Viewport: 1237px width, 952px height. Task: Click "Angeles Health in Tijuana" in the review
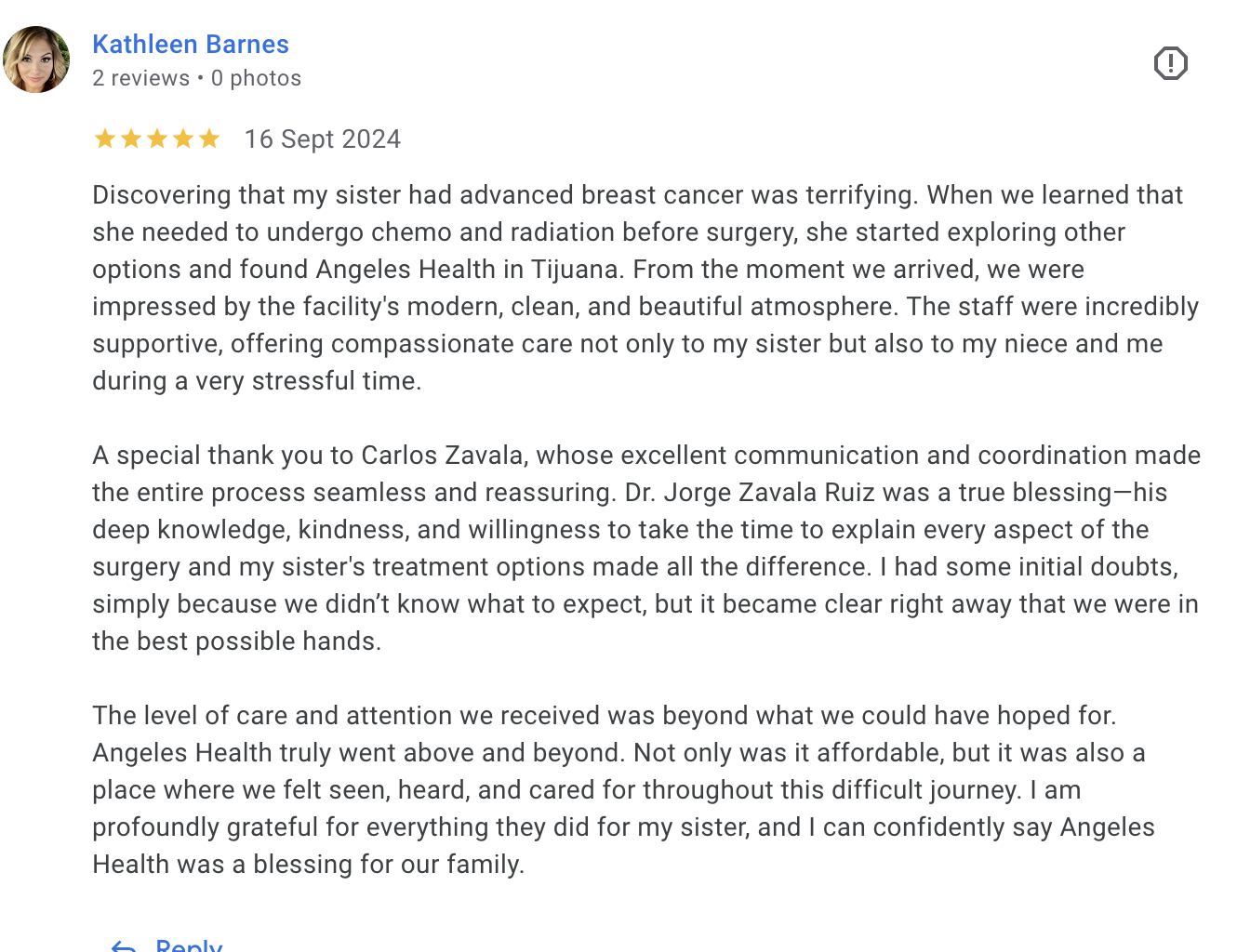pos(467,270)
